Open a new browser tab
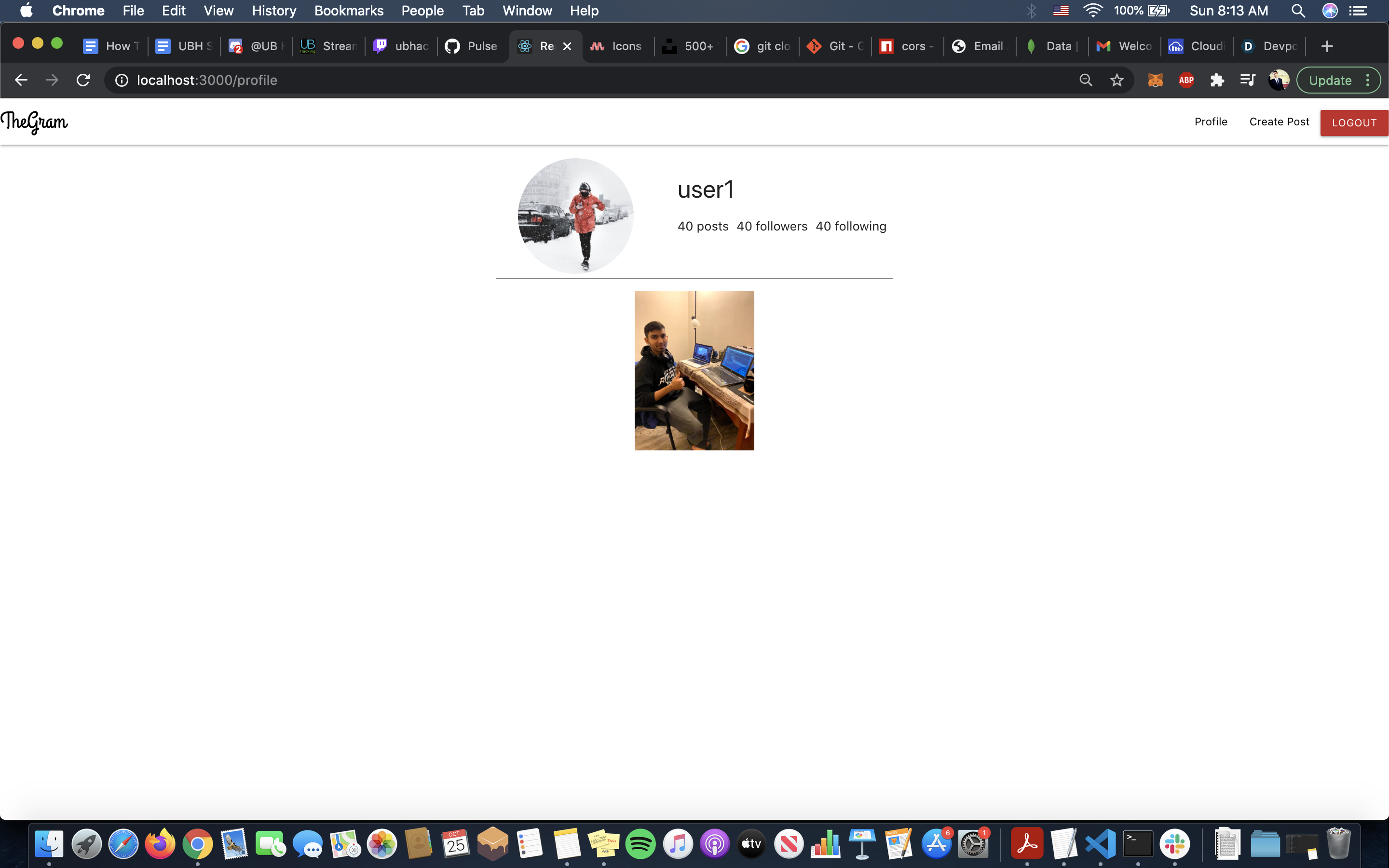The width and height of the screenshot is (1389, 868). tap(1326, 46)
